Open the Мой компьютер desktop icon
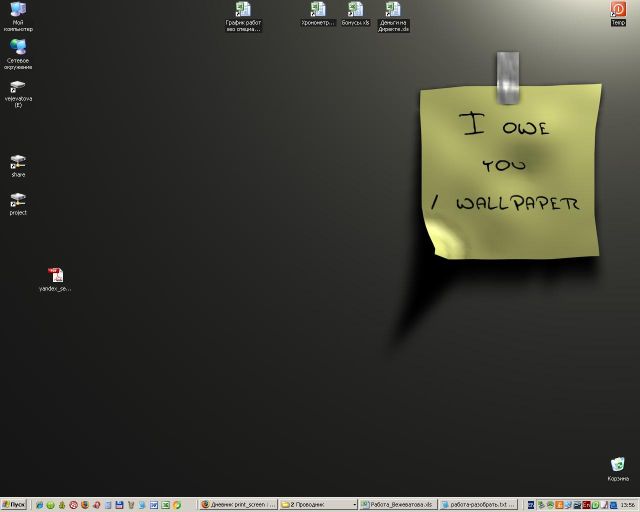The height and width of the screenshot is (512, 640). [18, 16]
